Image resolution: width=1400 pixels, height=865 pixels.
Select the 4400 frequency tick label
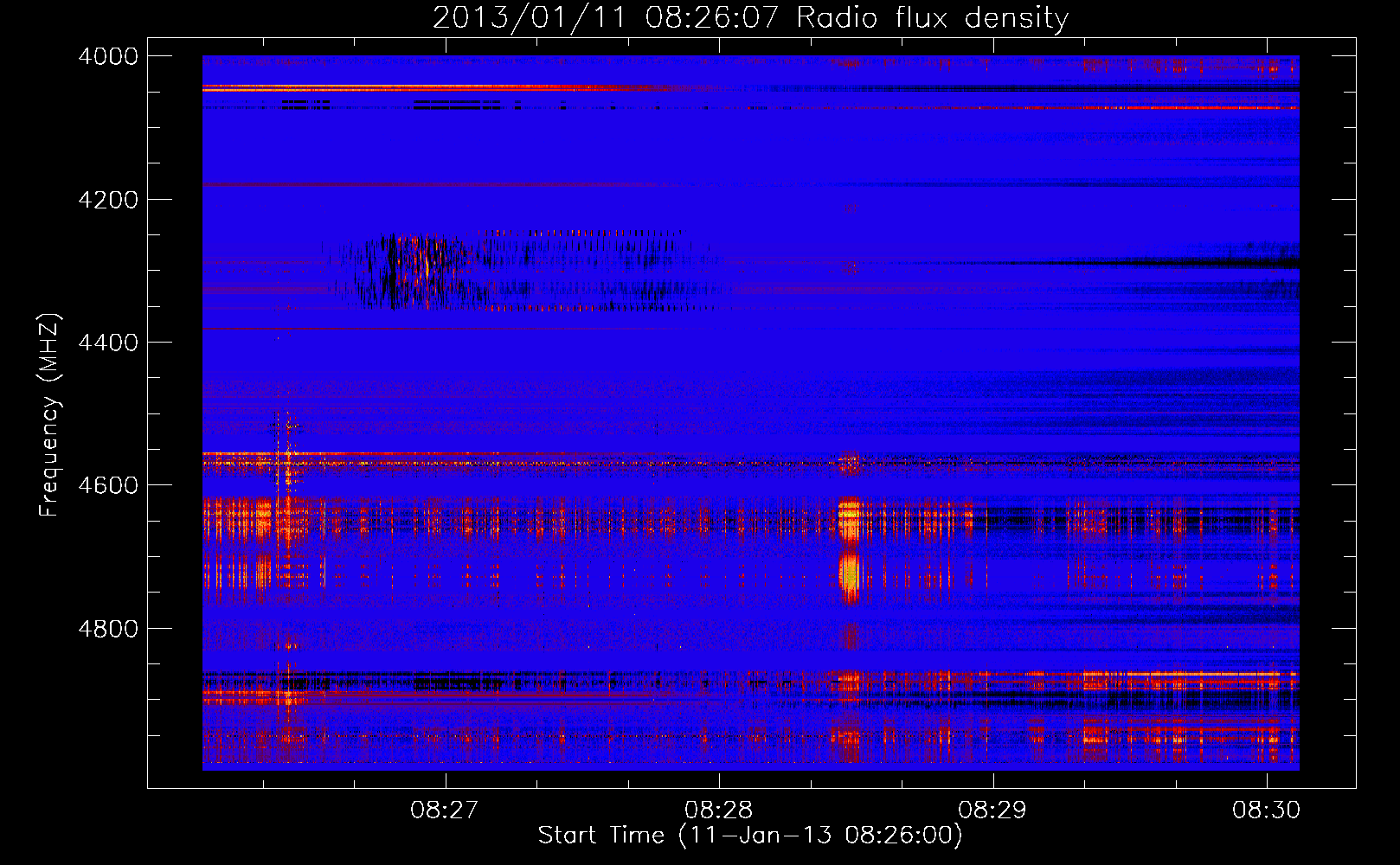click(108, 343)
